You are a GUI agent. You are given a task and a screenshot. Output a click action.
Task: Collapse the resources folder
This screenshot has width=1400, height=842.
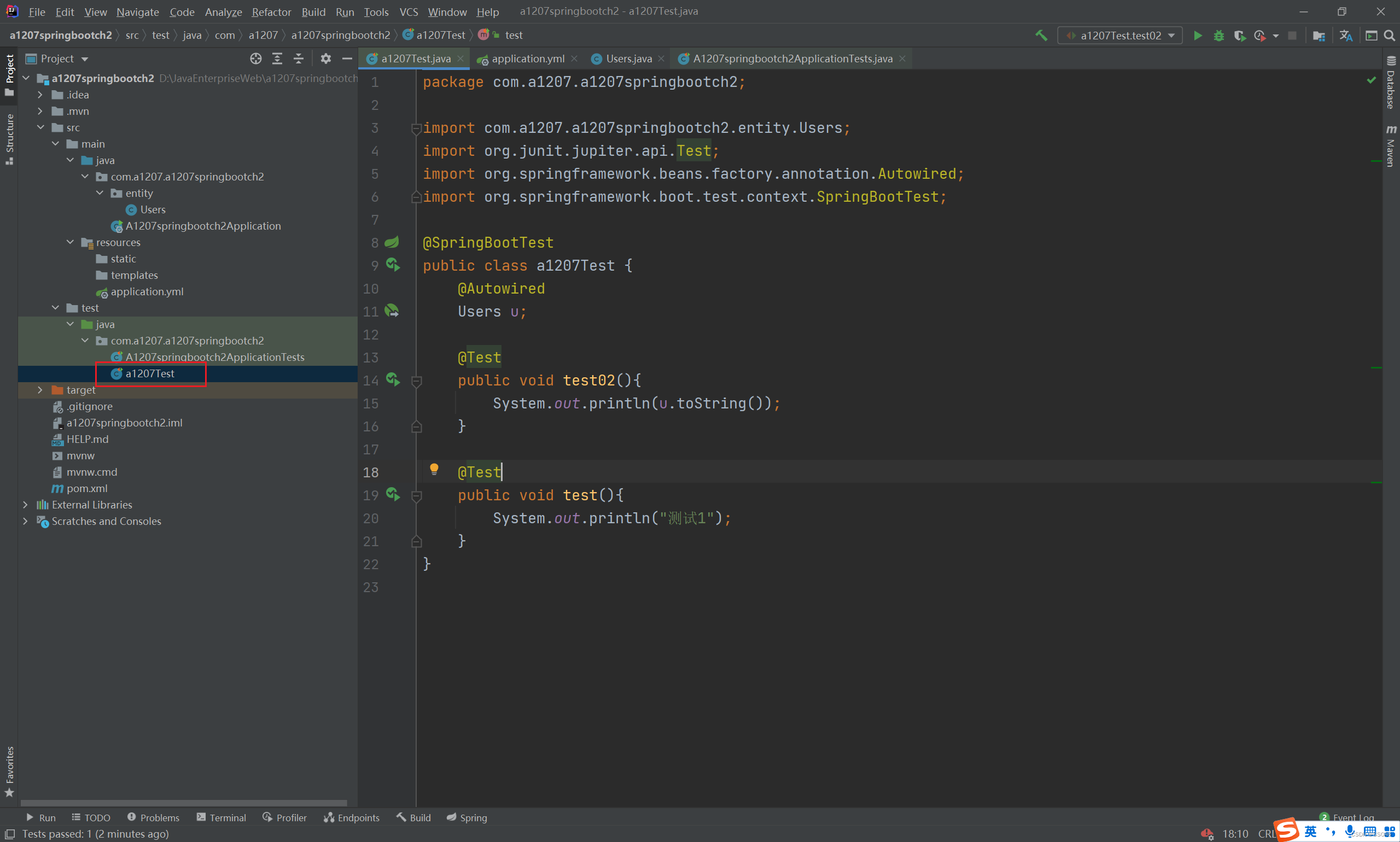click(70, 242)
